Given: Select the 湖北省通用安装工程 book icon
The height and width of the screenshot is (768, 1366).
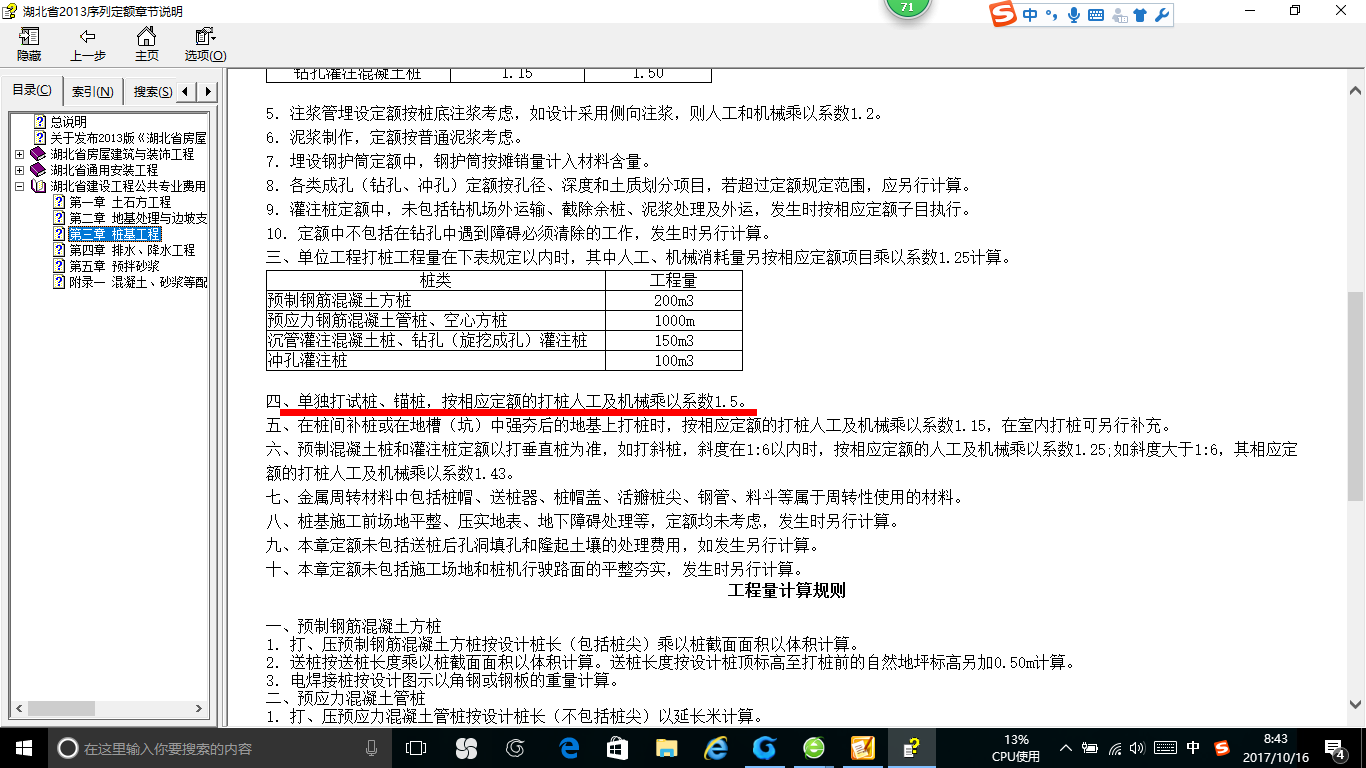Looking at the screenshot, I should tap(38, 170).
